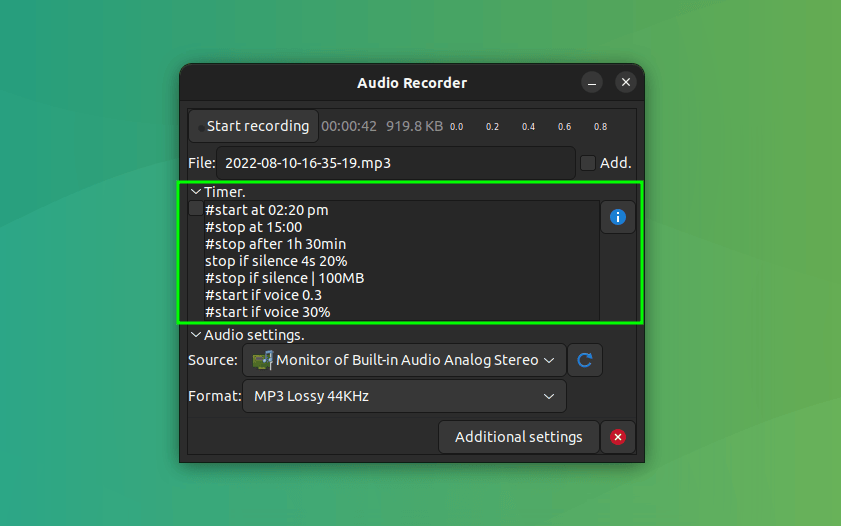Minimize the Audio Recorder window

click(x=592, y=83)
